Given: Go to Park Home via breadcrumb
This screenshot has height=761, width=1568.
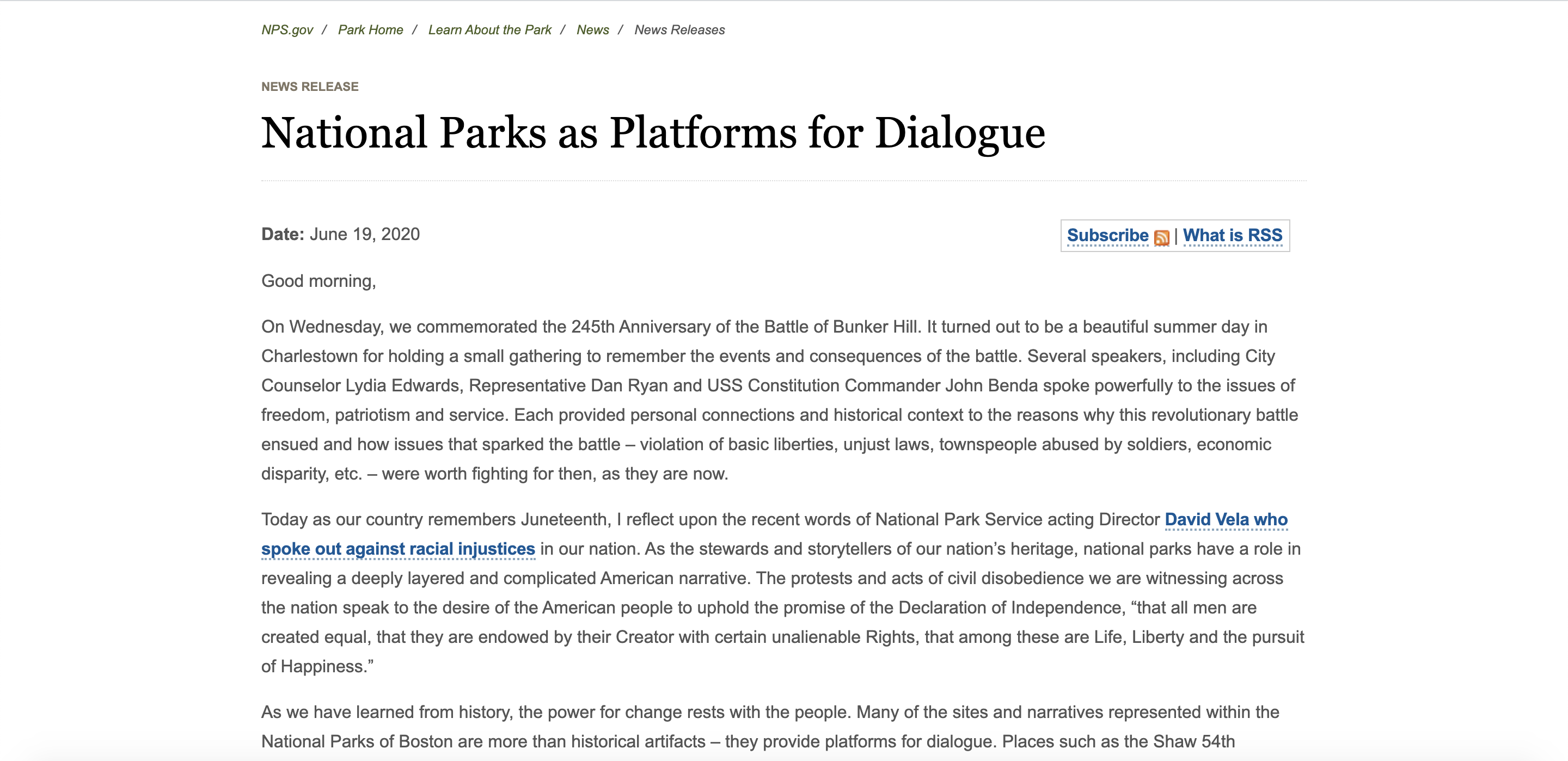Looking at the screenshot, I should (x=370, y=30).
